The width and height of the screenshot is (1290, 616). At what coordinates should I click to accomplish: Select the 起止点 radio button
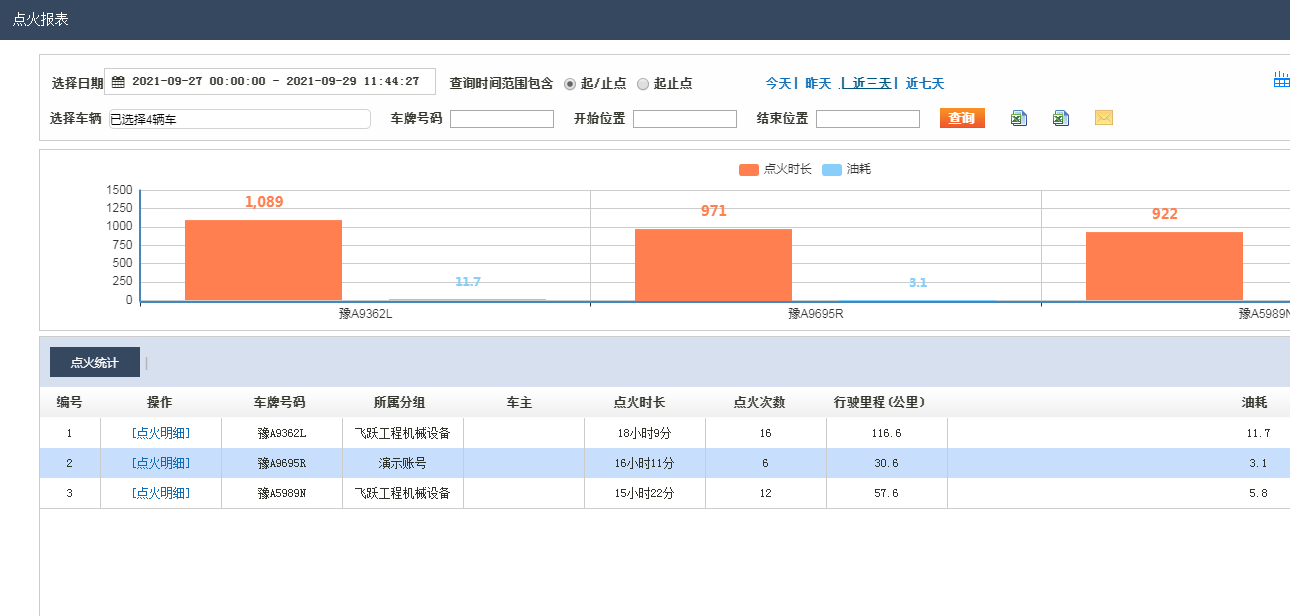click(643, 84)
